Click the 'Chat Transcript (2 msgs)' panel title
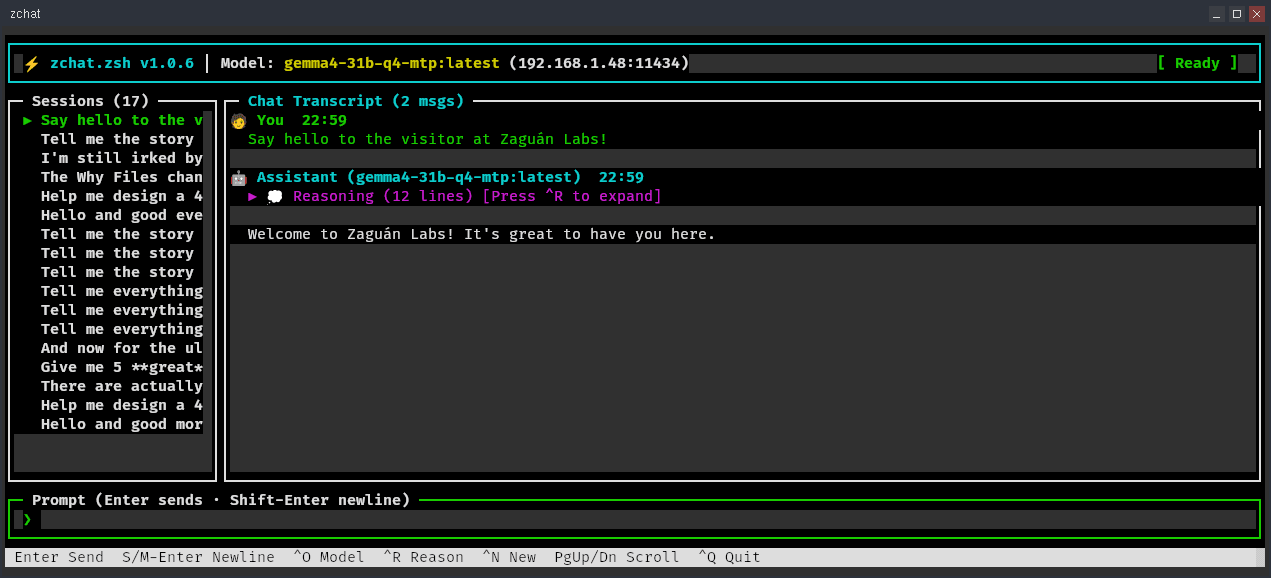1271x578 pixels. pyautogui.click(x=356, y=101)
